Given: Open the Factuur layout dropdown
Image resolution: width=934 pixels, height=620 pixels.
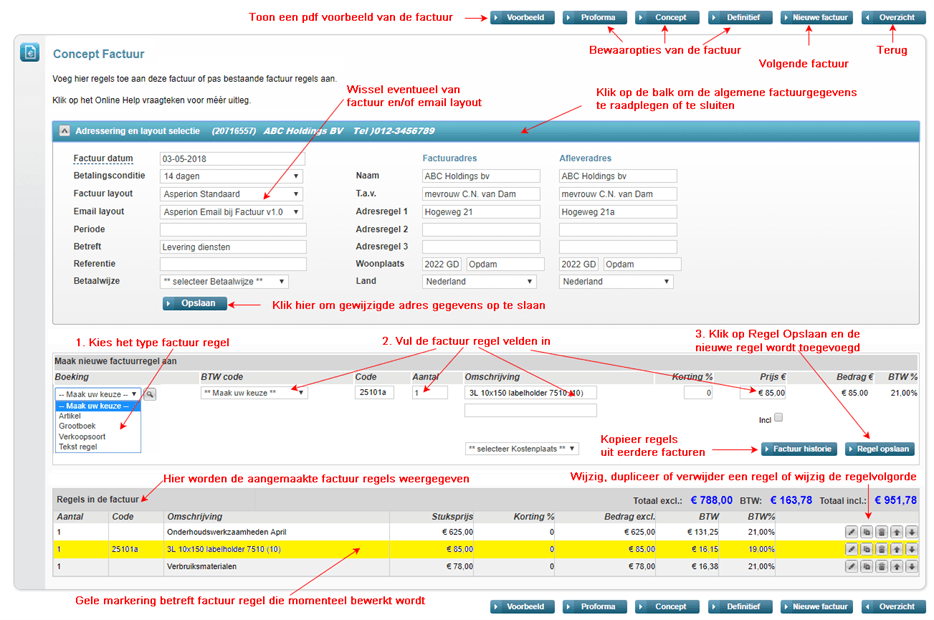Looking at the screenshot, I should click(231, 194).
